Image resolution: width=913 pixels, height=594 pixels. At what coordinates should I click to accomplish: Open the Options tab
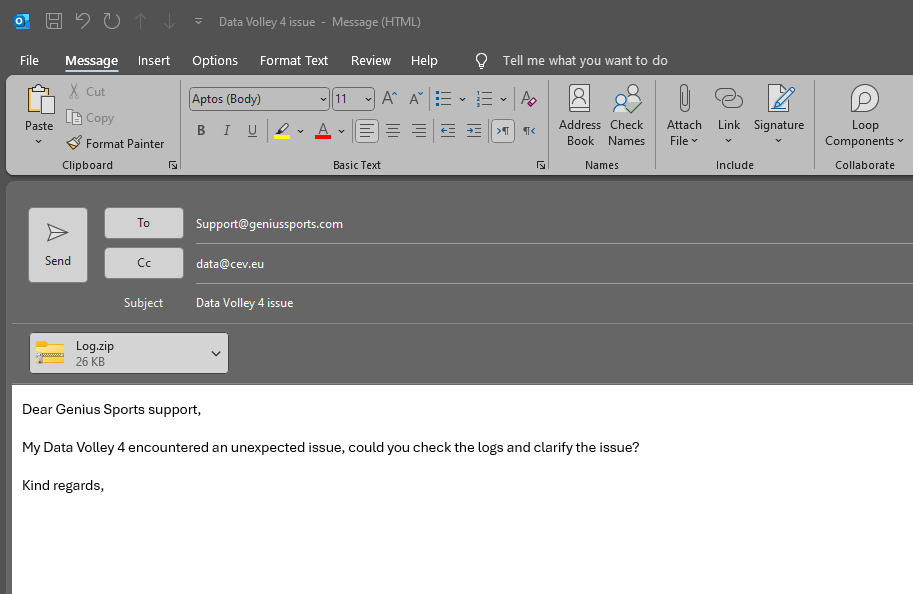[215, 61]
